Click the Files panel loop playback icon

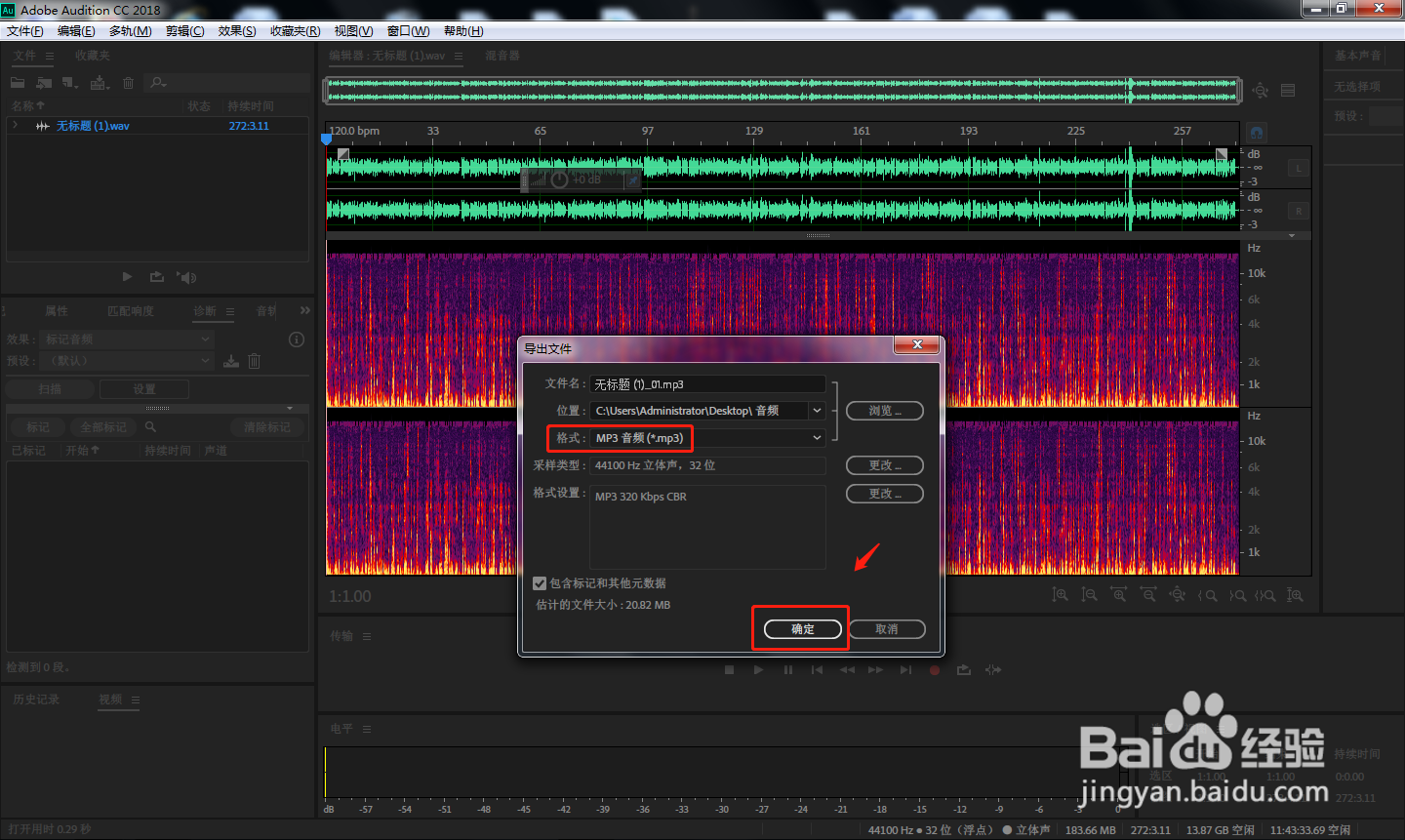(x=156, y=277)
